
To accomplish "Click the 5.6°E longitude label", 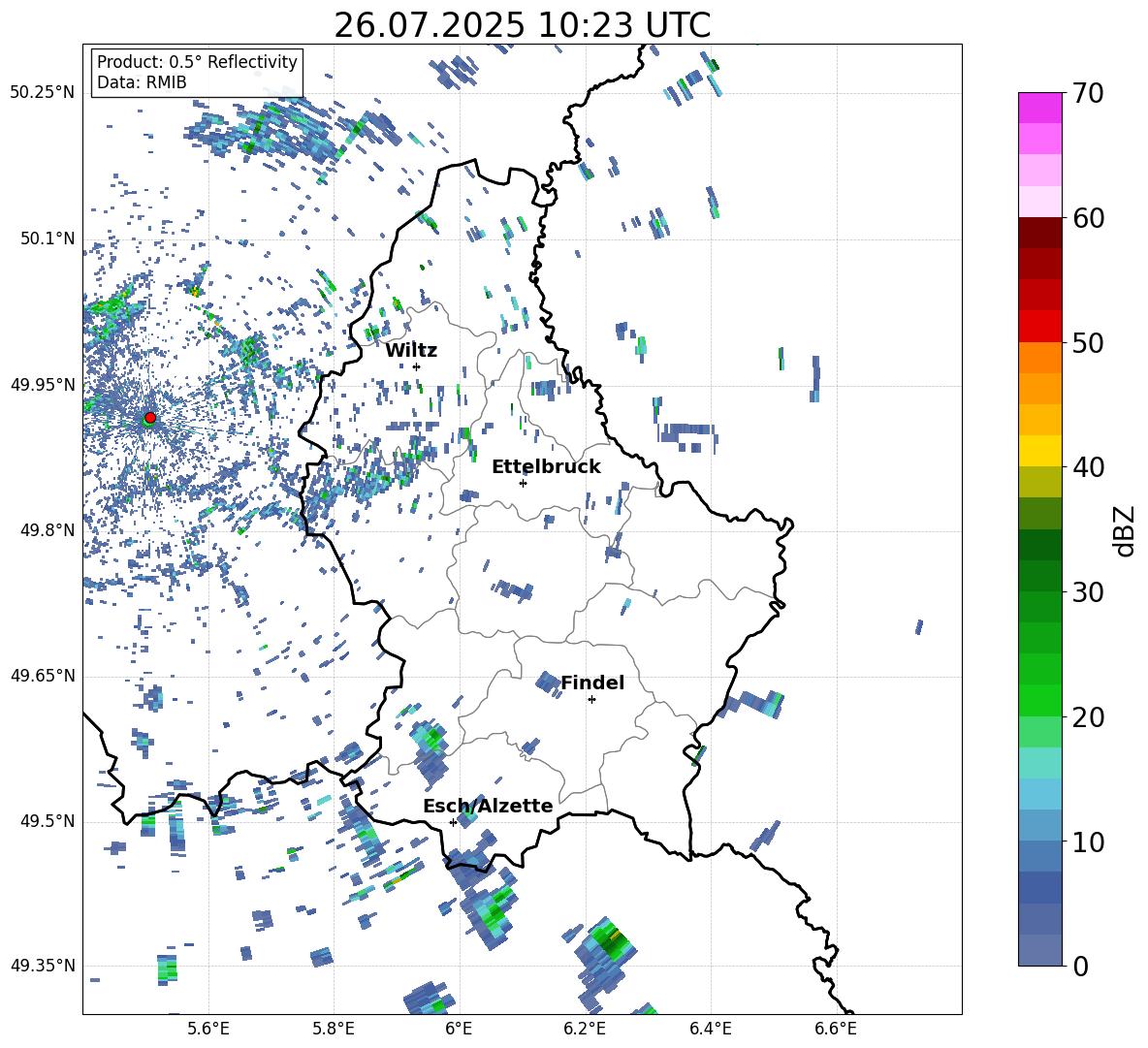I will [208, 1030].
